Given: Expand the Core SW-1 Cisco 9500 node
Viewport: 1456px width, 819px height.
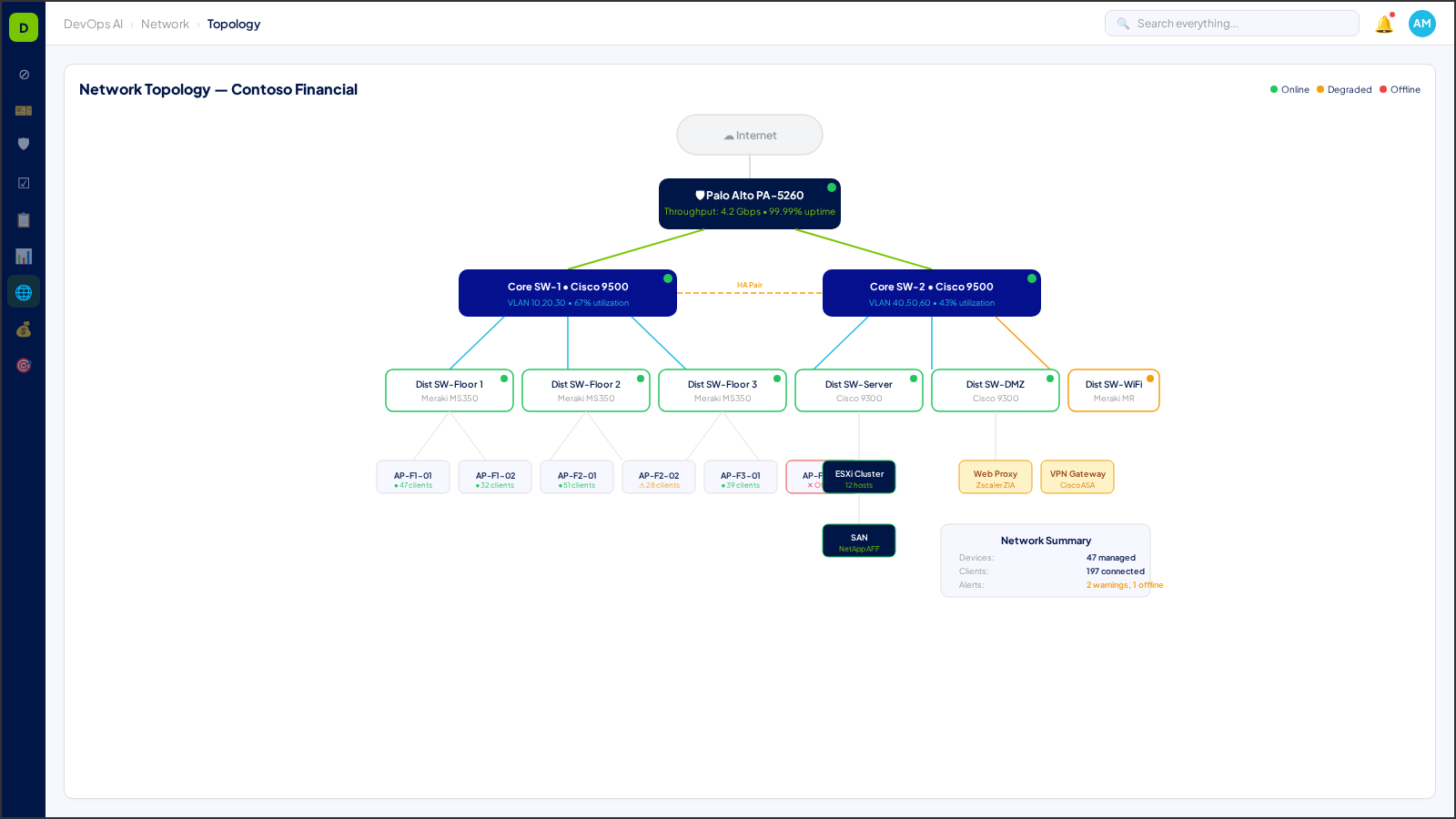Looking at the screenshot, I should tap(567, 292).
